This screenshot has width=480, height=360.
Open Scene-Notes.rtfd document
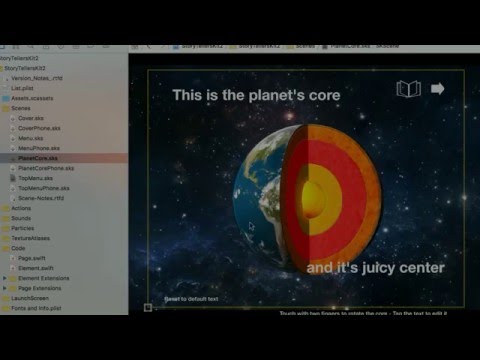click(41, 198)
